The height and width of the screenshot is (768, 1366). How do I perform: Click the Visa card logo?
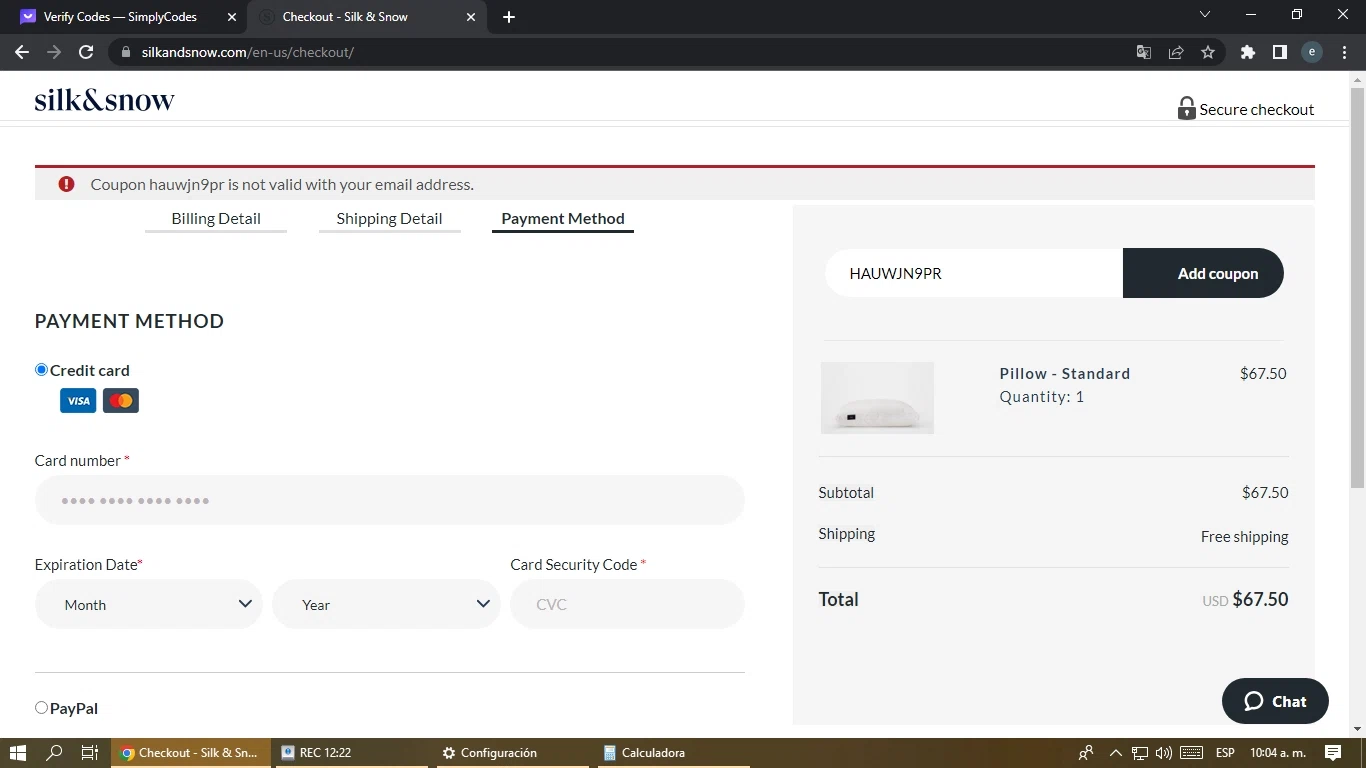coord(78,401)
